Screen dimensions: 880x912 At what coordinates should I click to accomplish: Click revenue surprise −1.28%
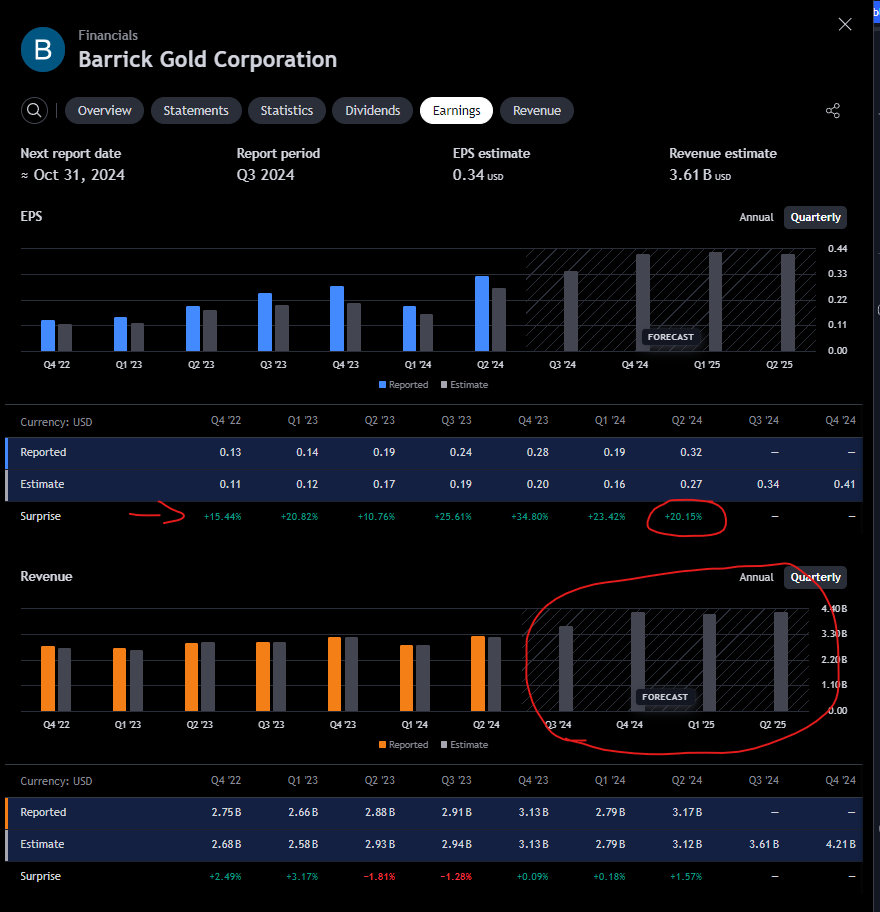pyautogui.click(x=456, y=877)
